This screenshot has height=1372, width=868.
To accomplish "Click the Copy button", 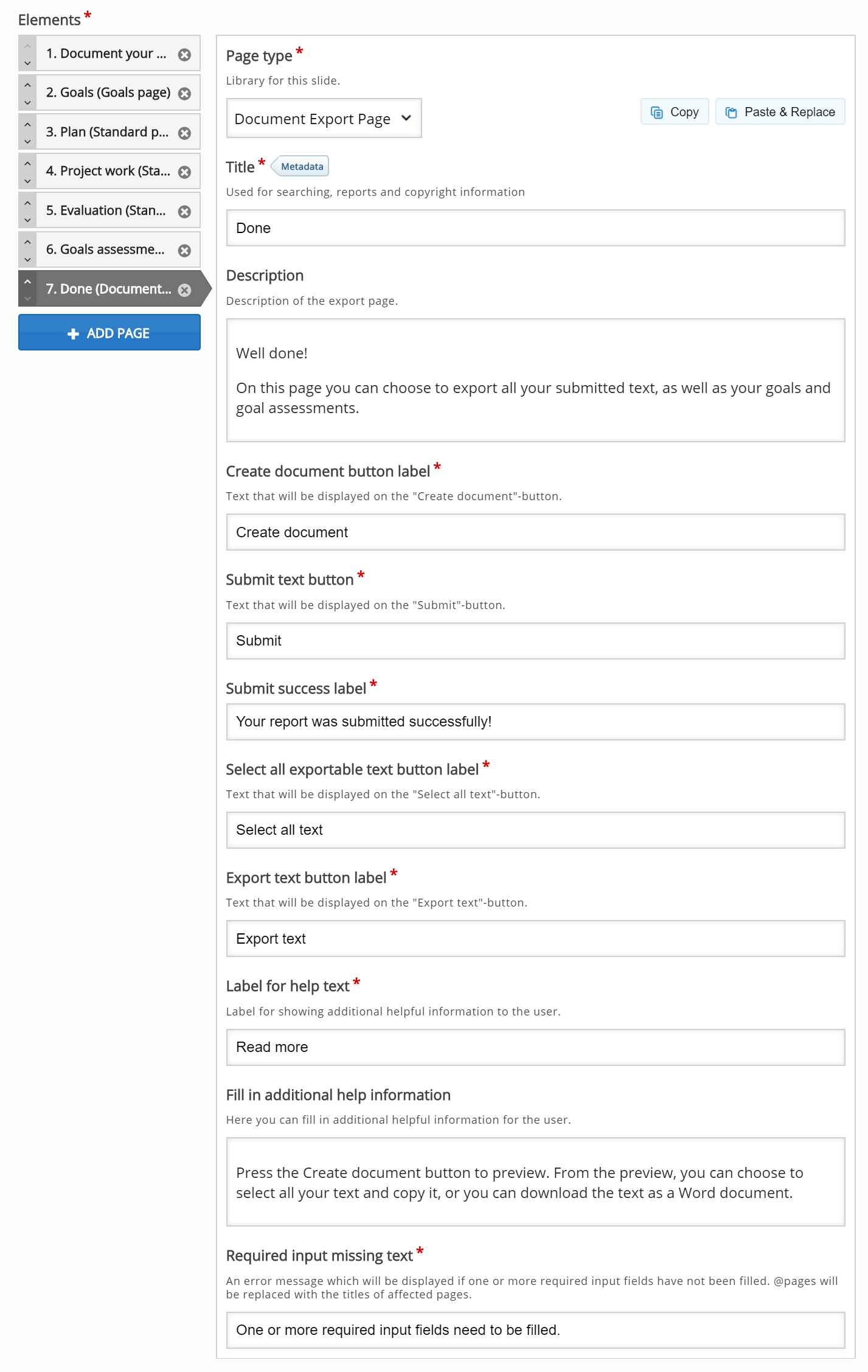I will 675,112.
